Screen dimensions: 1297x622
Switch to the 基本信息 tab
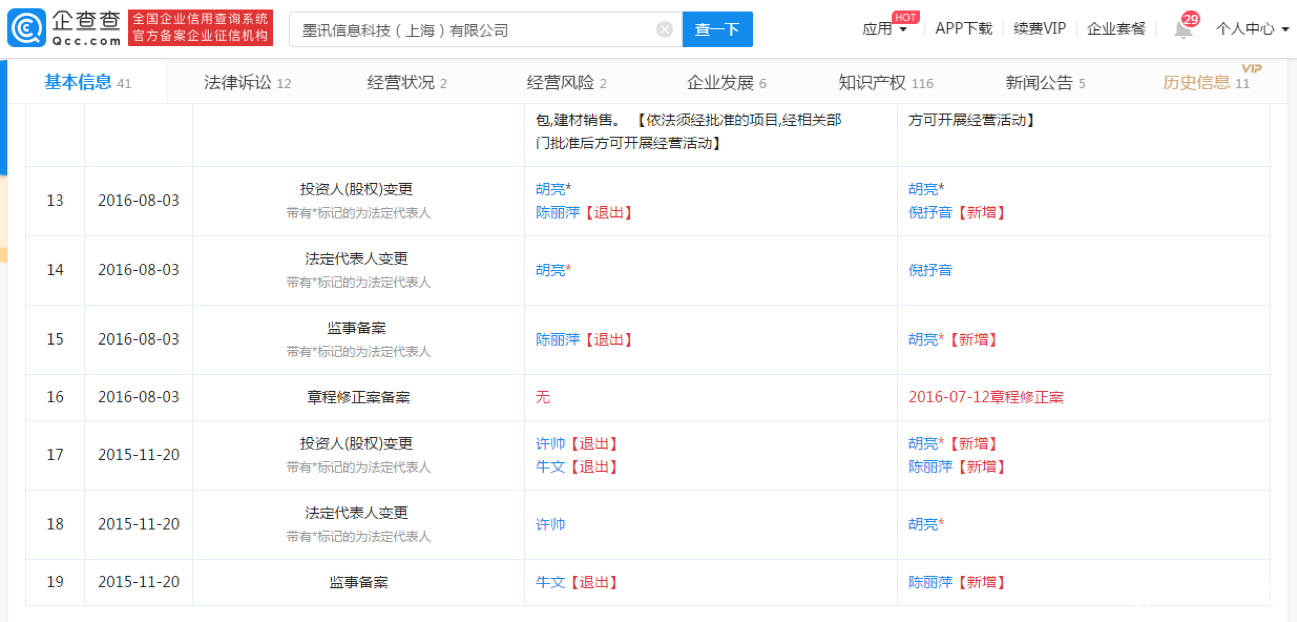click(88, 82)
